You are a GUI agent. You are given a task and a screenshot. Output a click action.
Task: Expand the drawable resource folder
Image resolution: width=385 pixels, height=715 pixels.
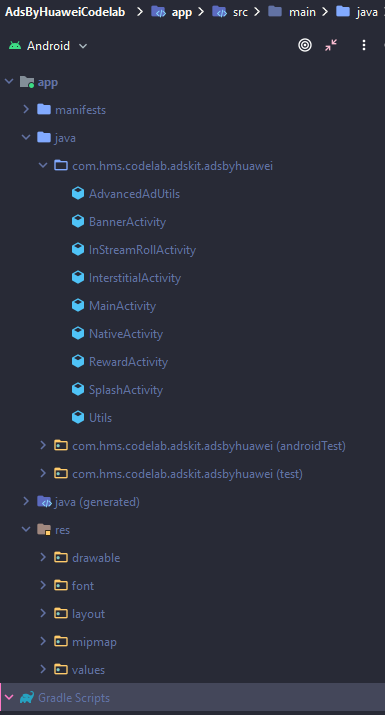43,557
